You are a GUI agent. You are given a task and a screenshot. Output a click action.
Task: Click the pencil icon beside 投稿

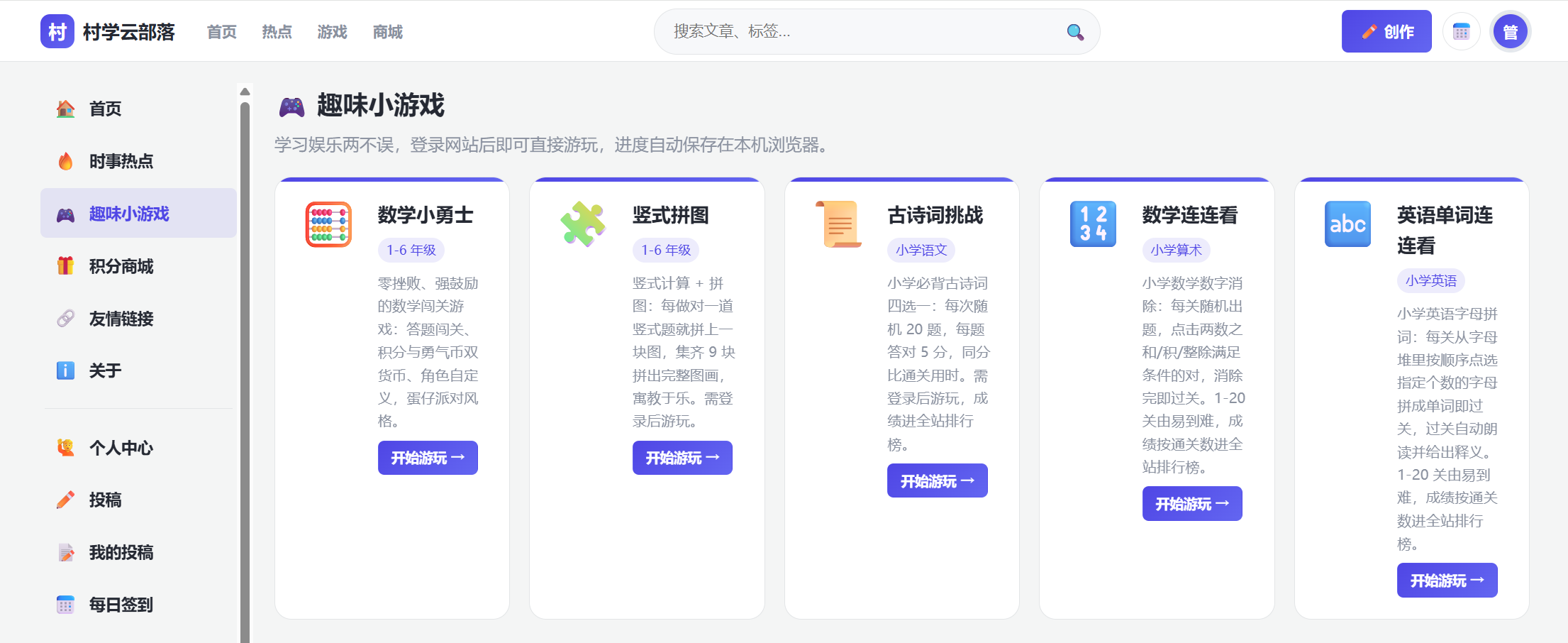65,500
